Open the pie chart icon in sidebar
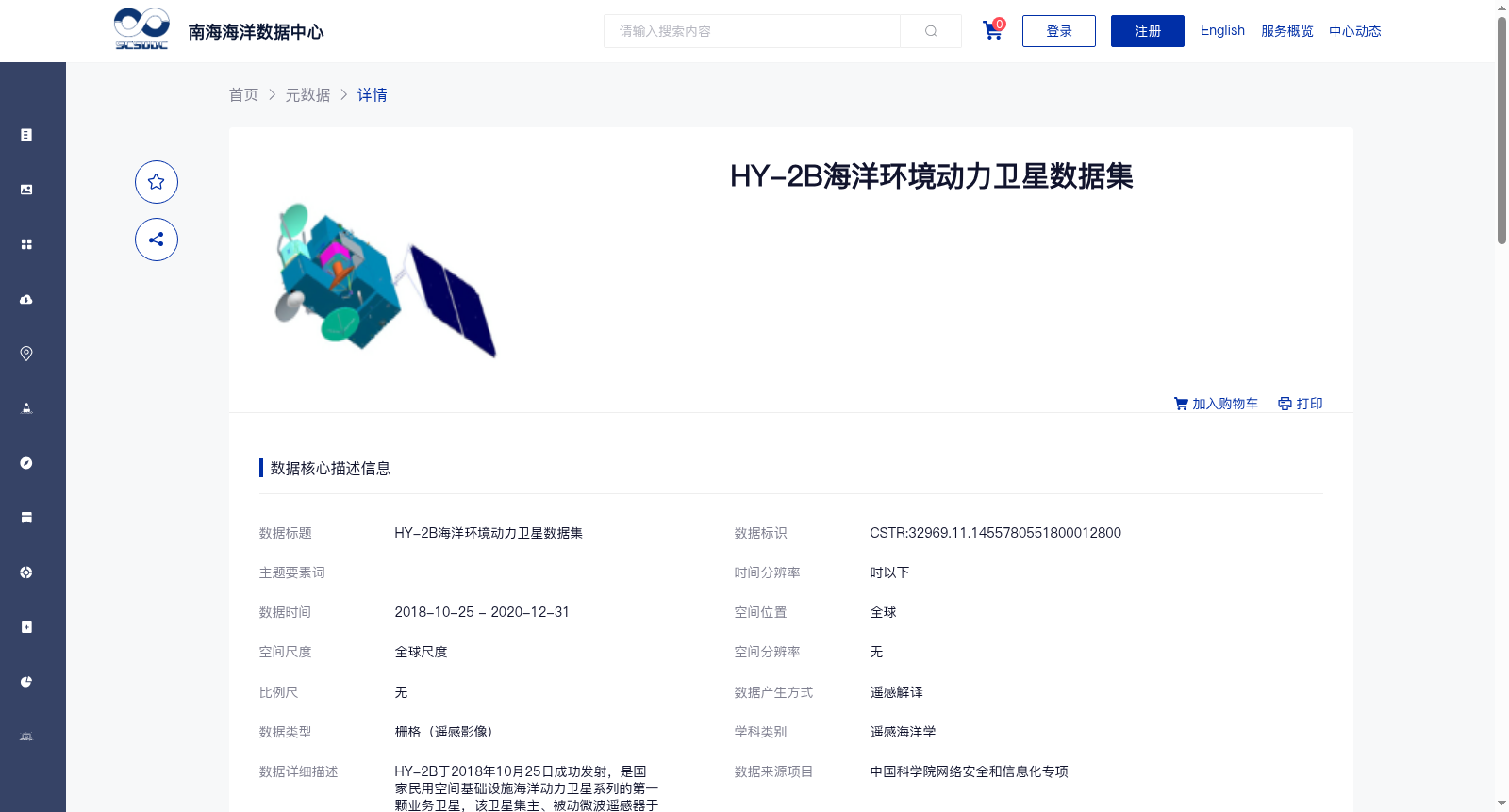The height and width of the screenshot is (812, 1509). pyautogui.click(x=26, y=682)
